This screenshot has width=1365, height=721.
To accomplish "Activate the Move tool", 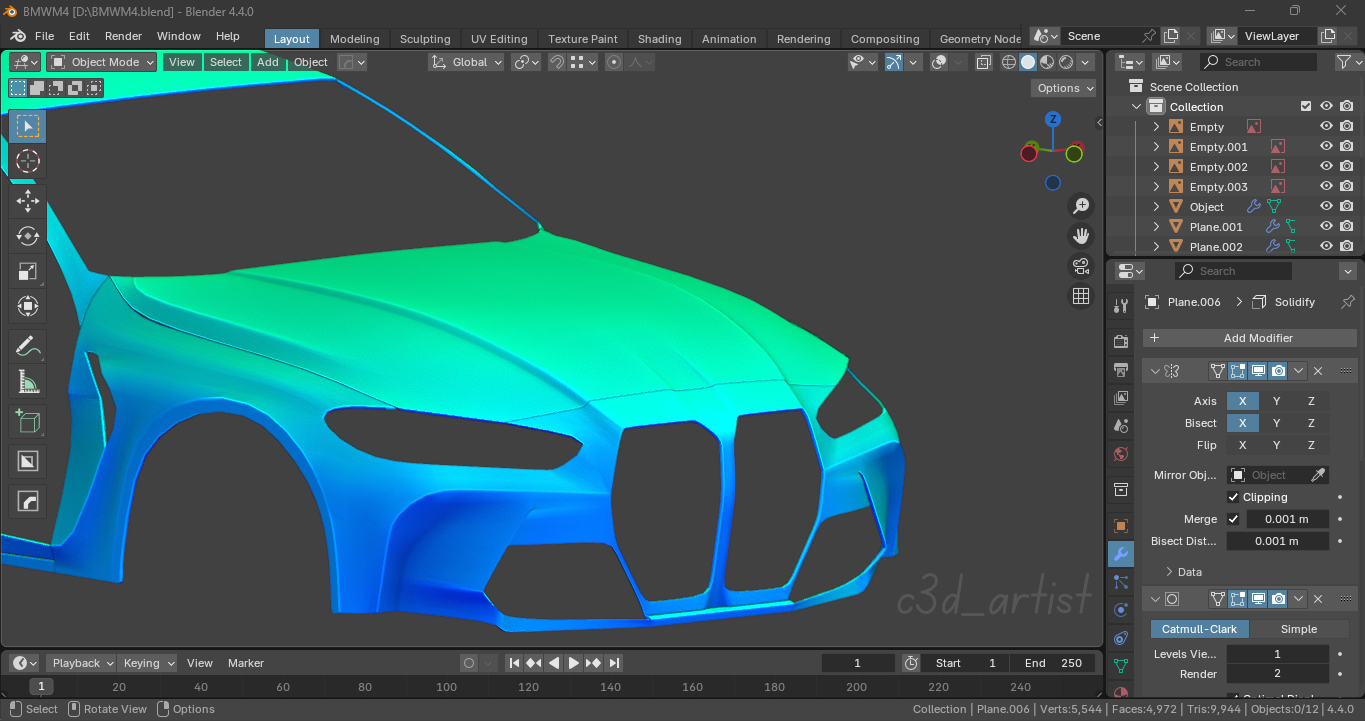I will 28,201.
